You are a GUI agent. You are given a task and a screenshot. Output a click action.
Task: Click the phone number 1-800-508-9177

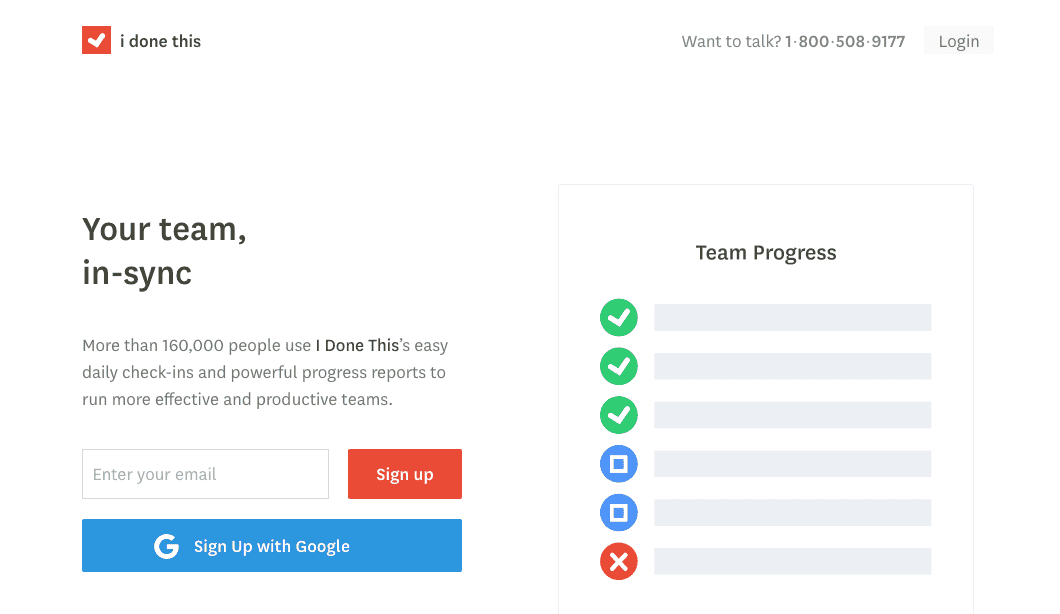point(845,41)
